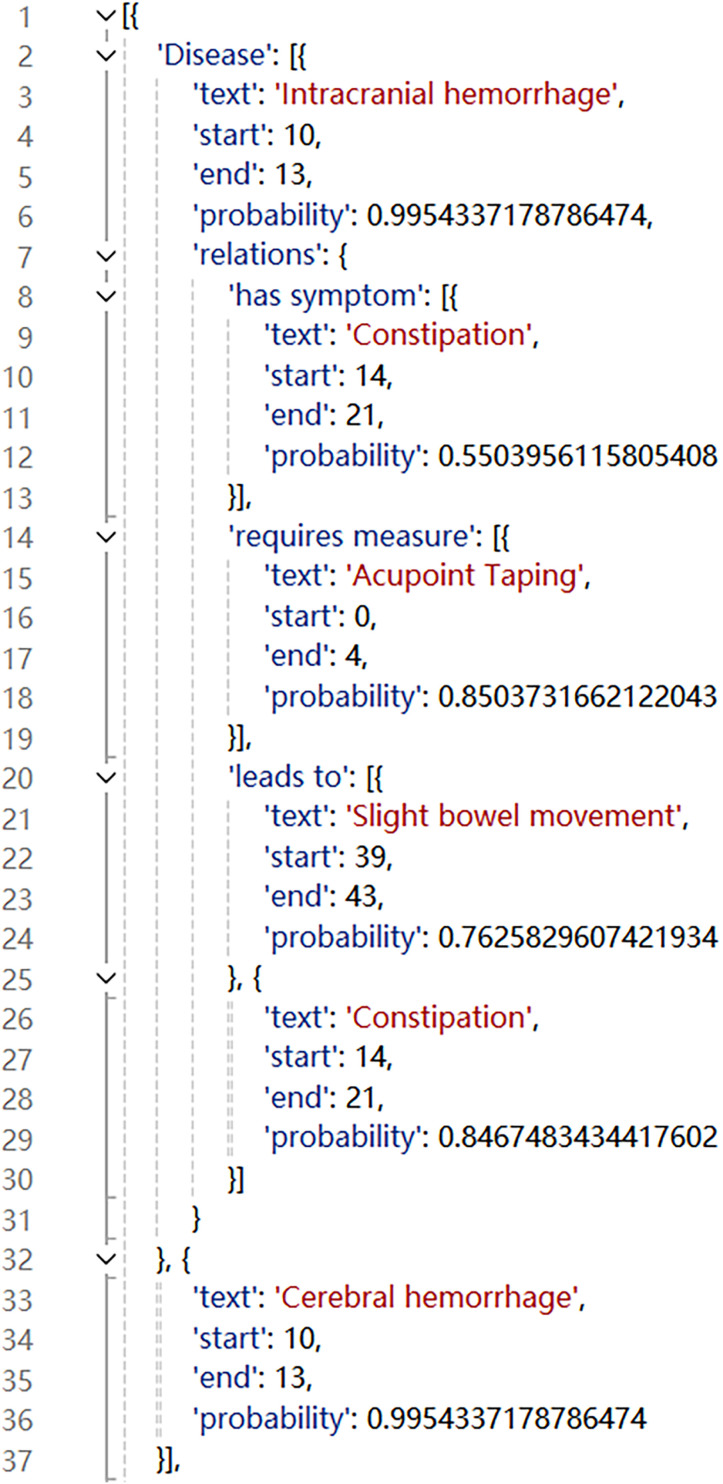
Task: Click 'Constipation' text on line 9
Action: [x=434, y=337]
